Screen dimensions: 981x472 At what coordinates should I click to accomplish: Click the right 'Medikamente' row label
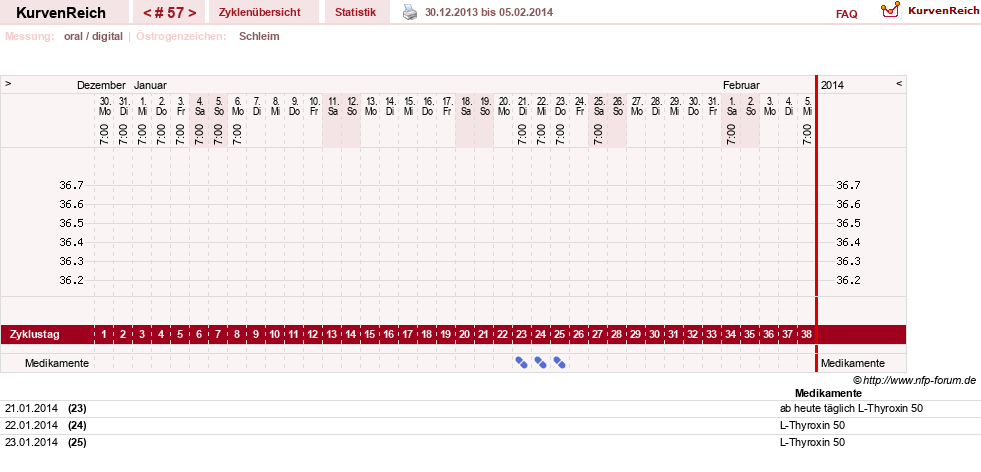[853, 363]
